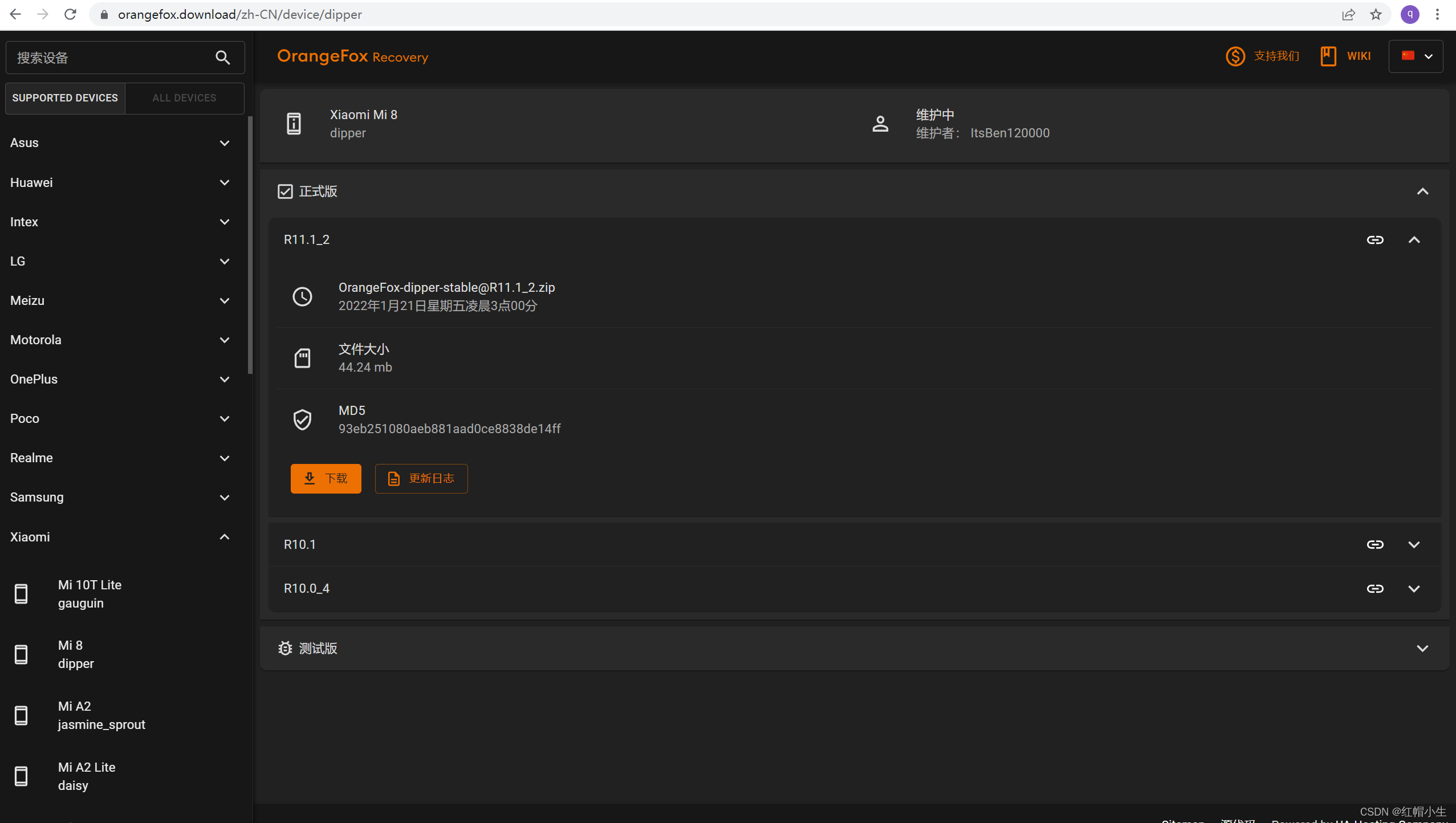Click the WIKI book icon

1328,56
